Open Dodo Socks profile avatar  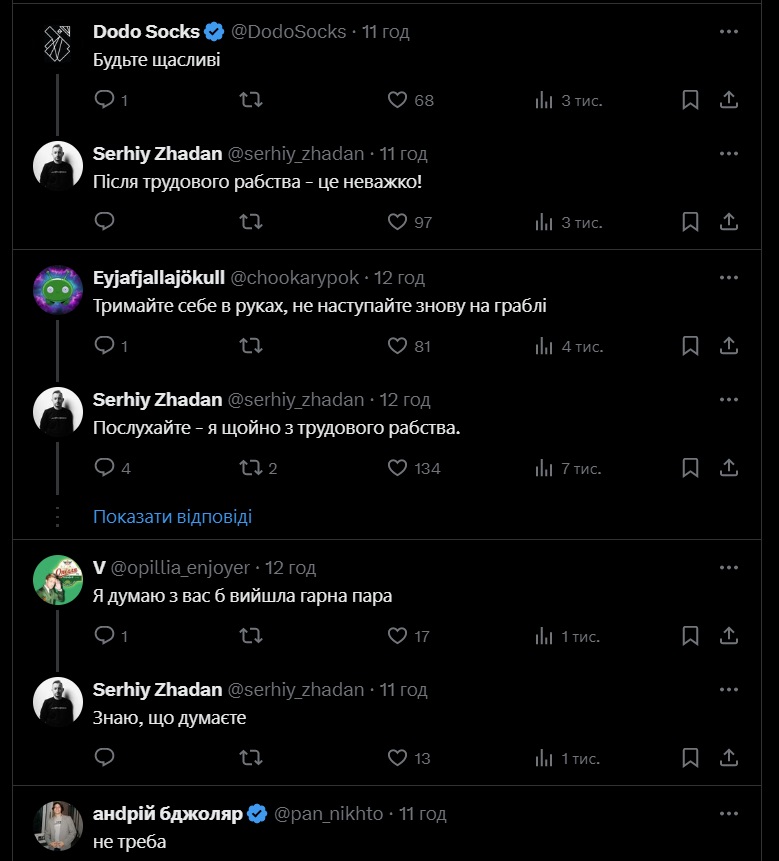pyautogui.click(x=57, y=42)
